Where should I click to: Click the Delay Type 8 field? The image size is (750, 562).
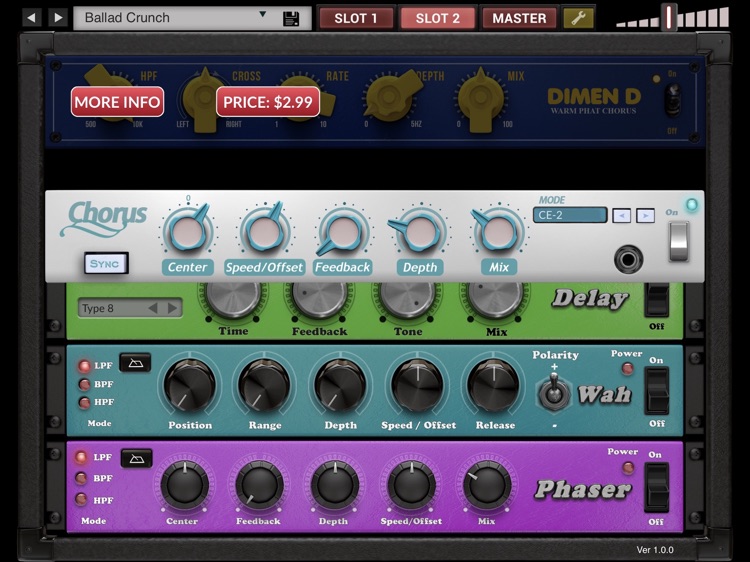click(x=130, y=308)
